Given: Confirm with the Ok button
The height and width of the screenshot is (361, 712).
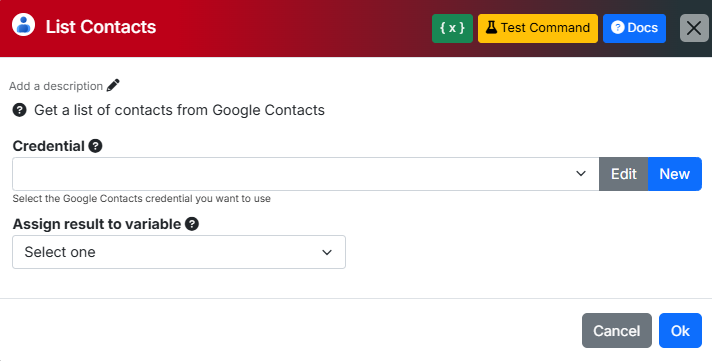Looking at the screenshot, I should (680, 331).
